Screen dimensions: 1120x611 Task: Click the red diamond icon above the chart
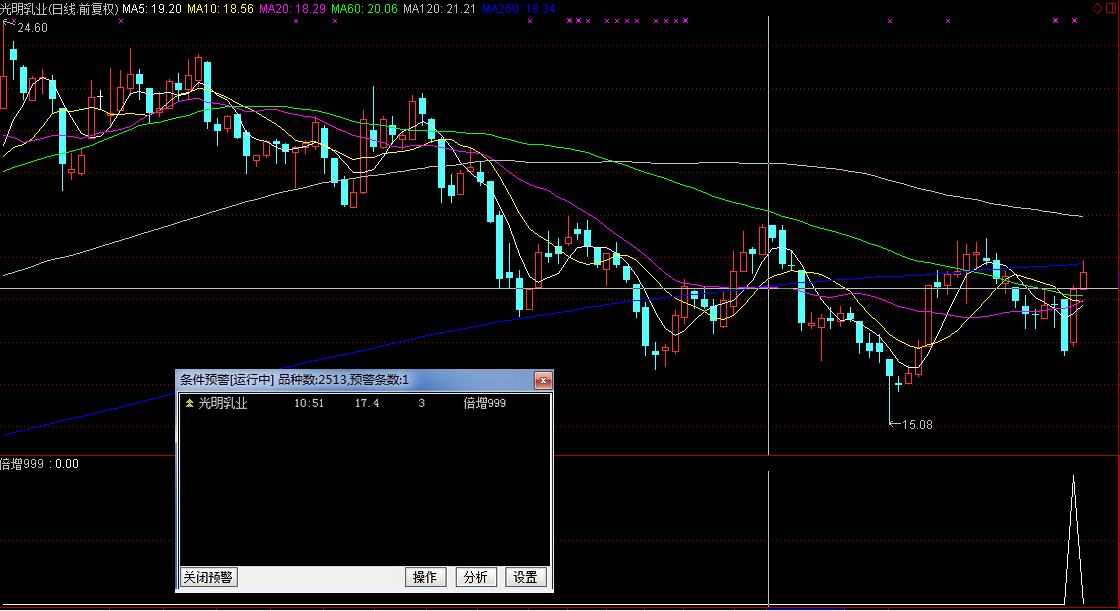[x=1097, y=8]
